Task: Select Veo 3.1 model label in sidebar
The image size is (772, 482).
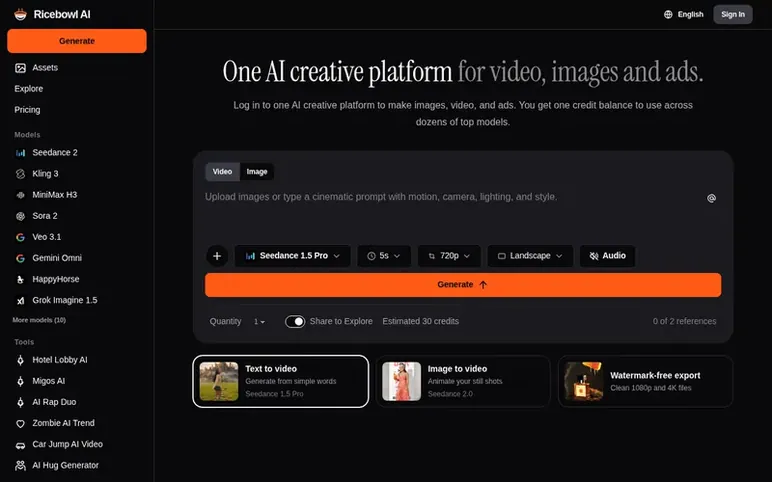Action: click(x=47, y=237)
